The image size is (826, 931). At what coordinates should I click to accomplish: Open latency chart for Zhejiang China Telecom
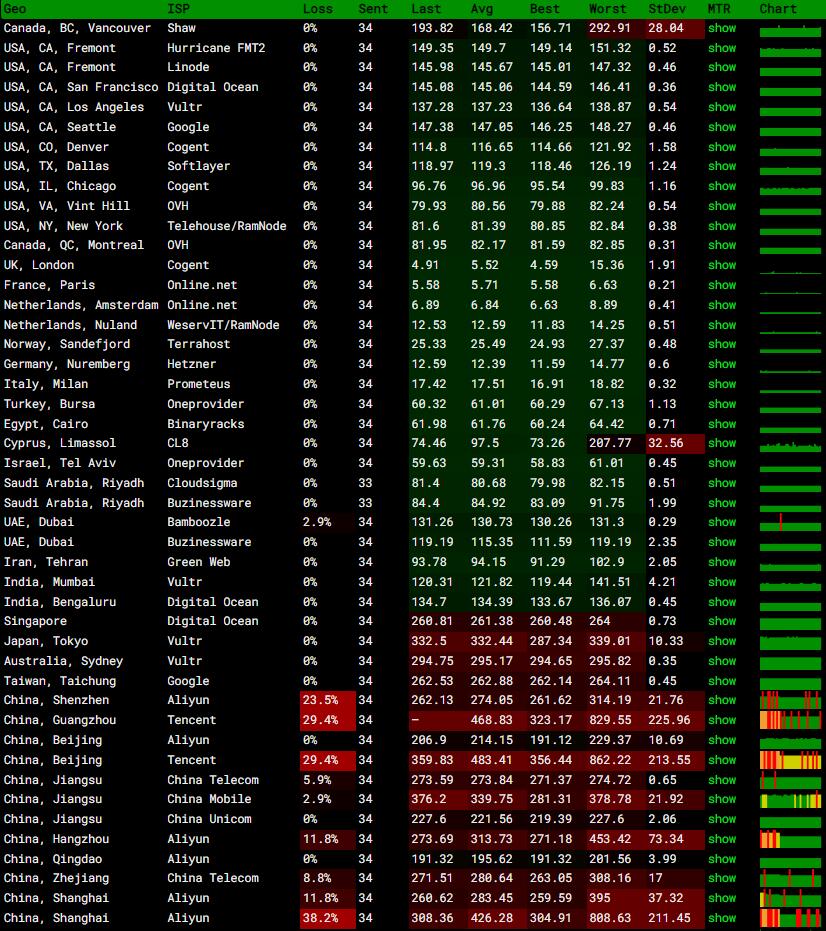[x=790, y=878]
